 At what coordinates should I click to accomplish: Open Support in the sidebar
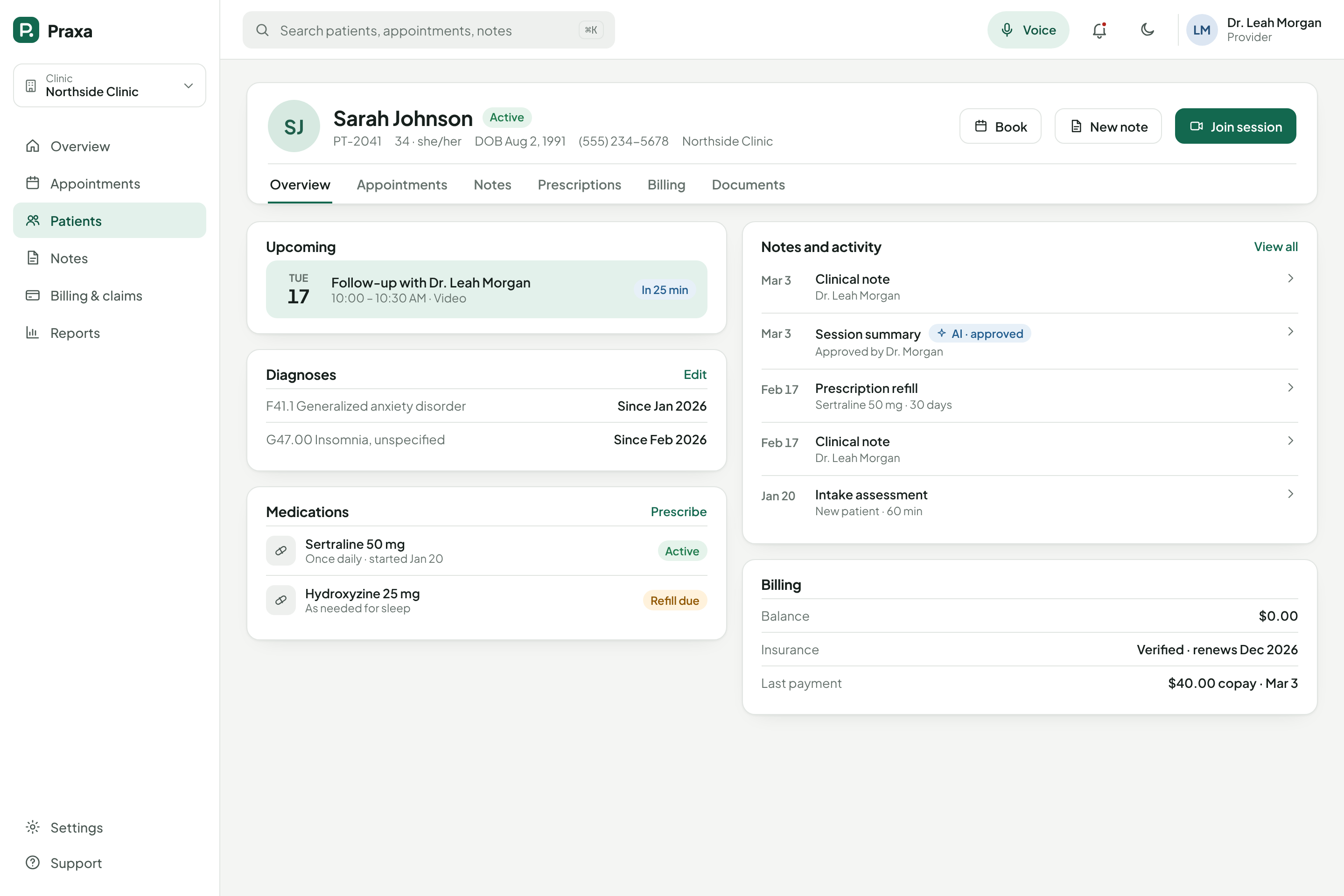pyautogui.click(x=110, y=863)
